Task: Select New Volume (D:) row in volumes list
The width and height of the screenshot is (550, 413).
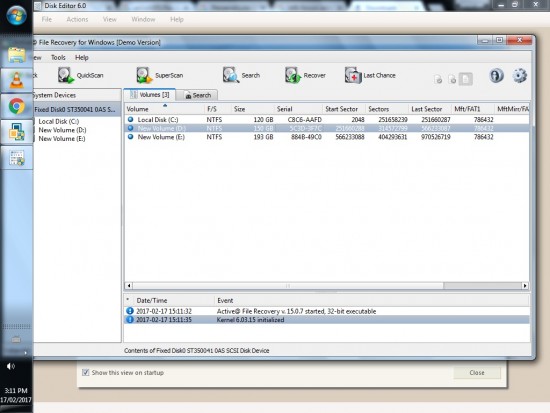Action: click(327, 128)
